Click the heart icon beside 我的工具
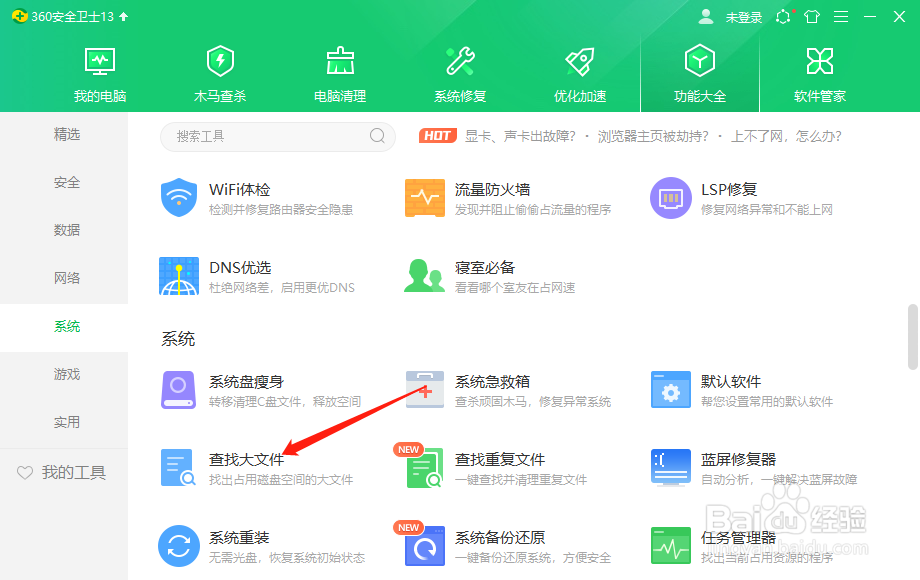This screenshot has width=920, height=580. 25,473
